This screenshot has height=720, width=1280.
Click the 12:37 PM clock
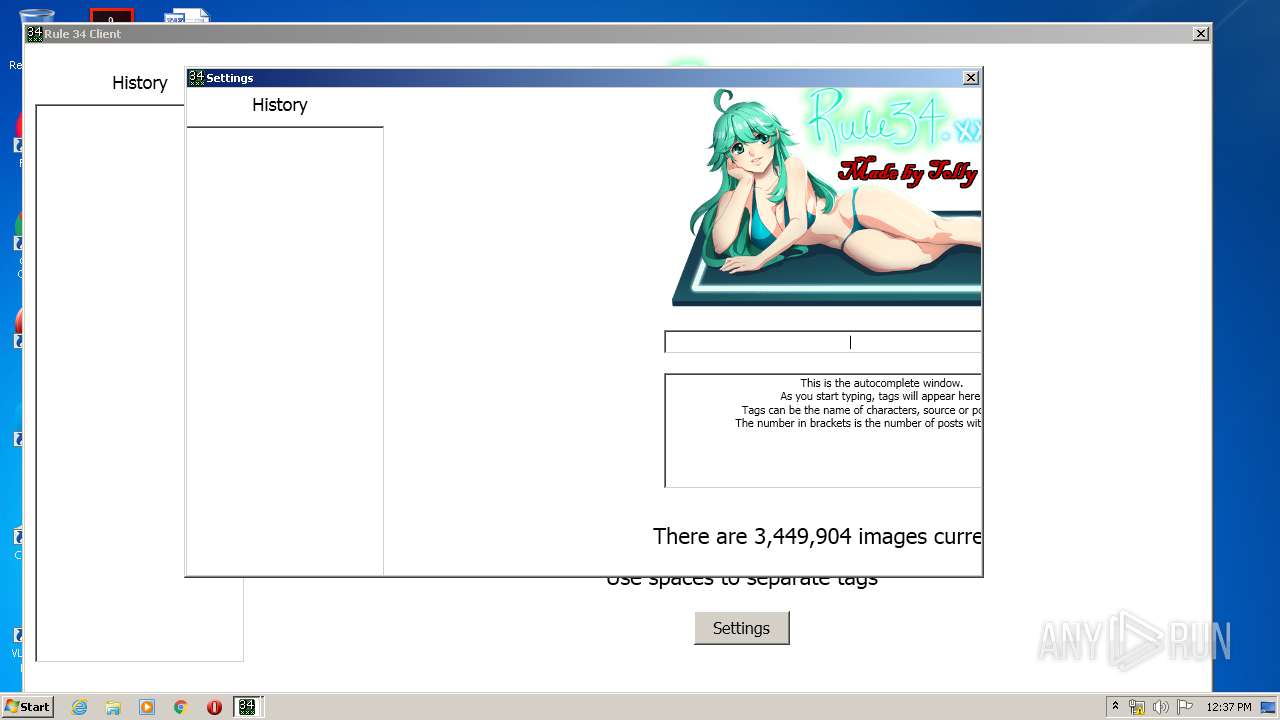(x=1229, y=707)
